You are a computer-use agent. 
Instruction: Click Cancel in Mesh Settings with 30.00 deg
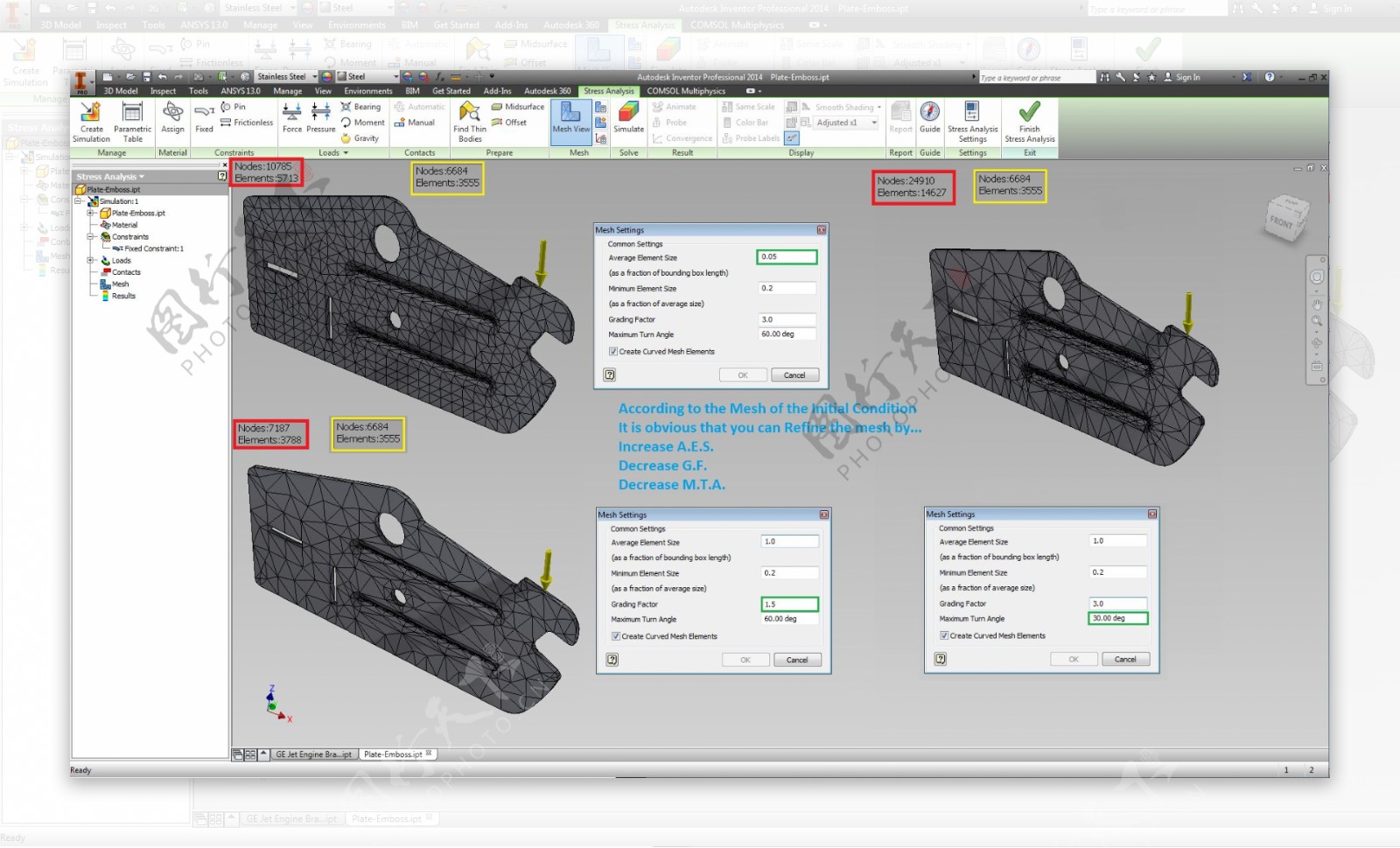point(1125,659)
